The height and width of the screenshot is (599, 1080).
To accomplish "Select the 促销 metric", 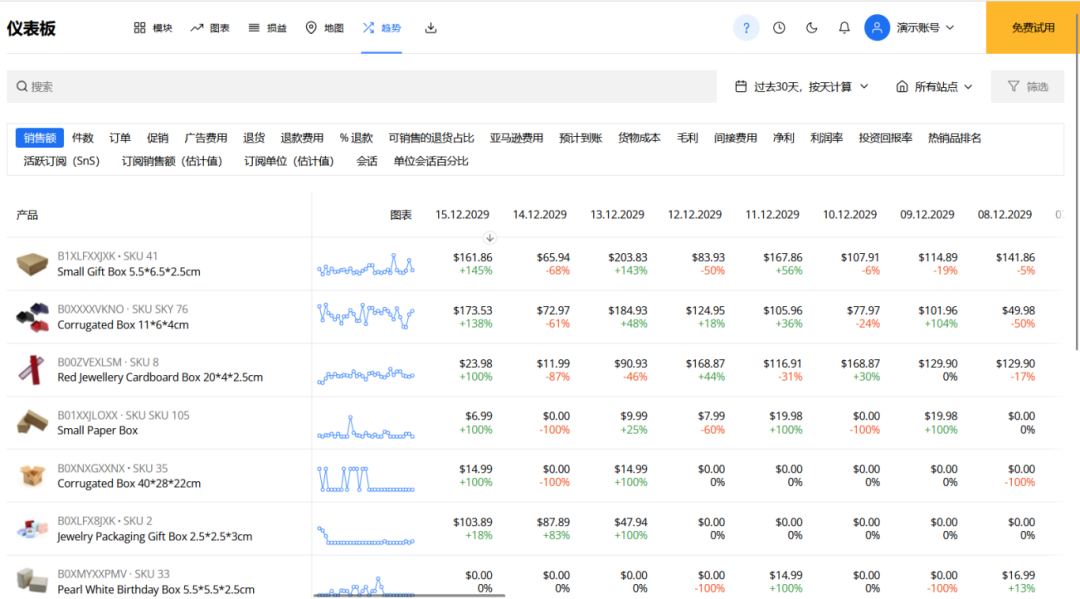I will (x=158, y=138).
